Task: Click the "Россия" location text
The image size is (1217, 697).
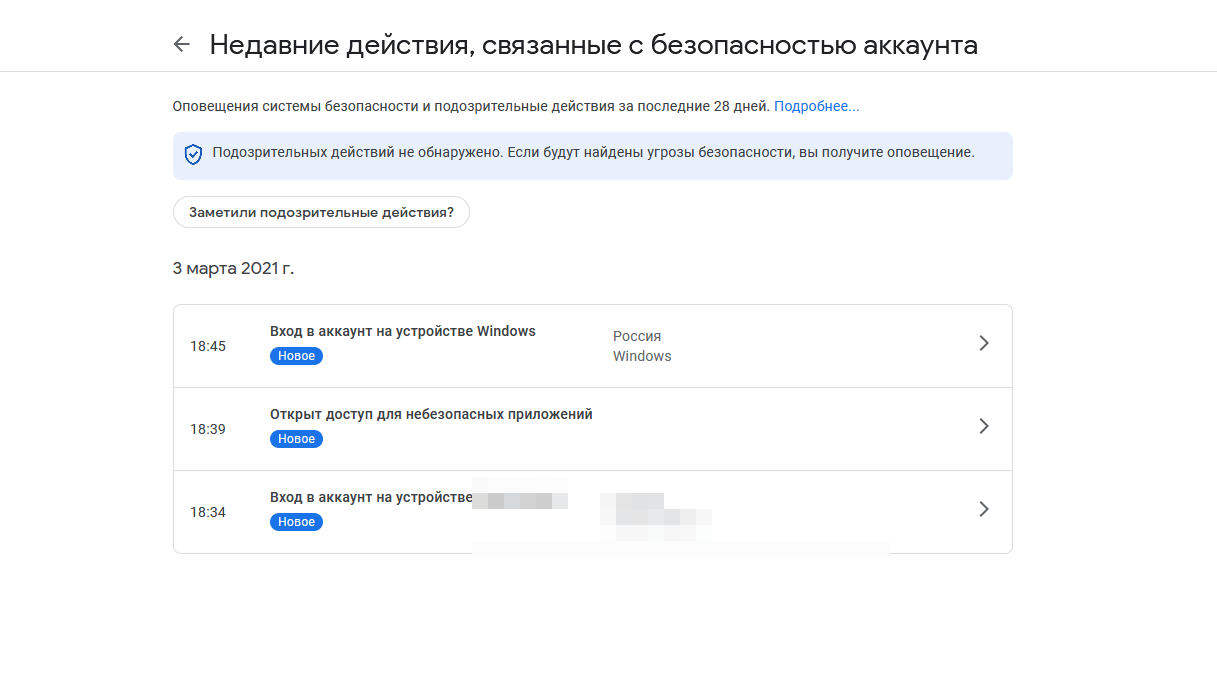Action: click(x=637, y=336)
